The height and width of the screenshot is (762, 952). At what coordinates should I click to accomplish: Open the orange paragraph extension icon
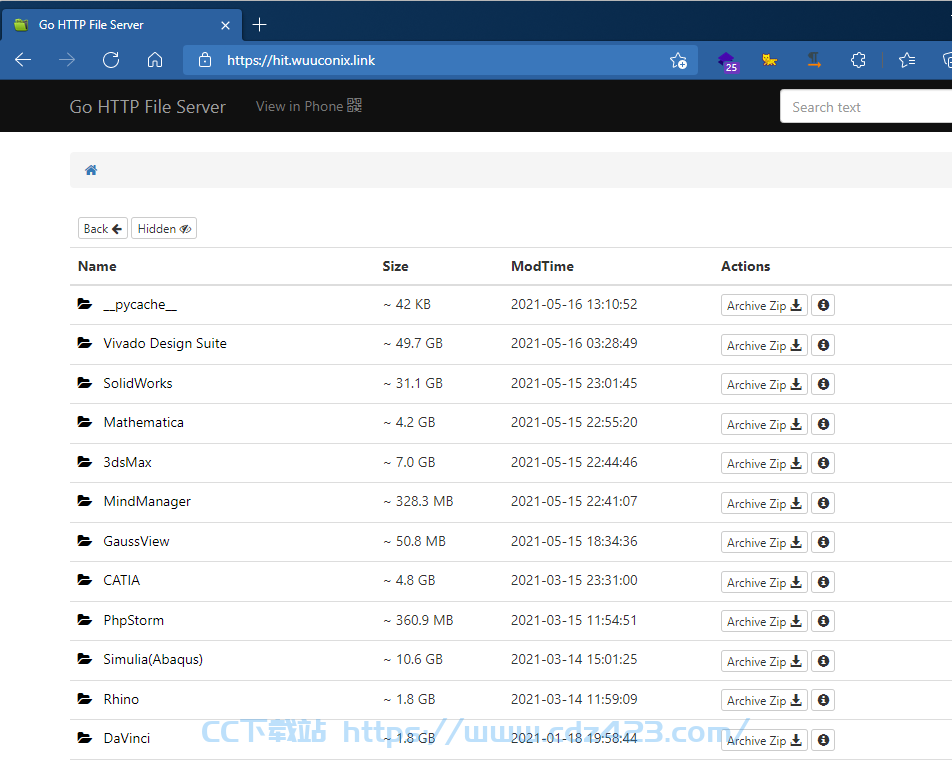coord(814,60)
